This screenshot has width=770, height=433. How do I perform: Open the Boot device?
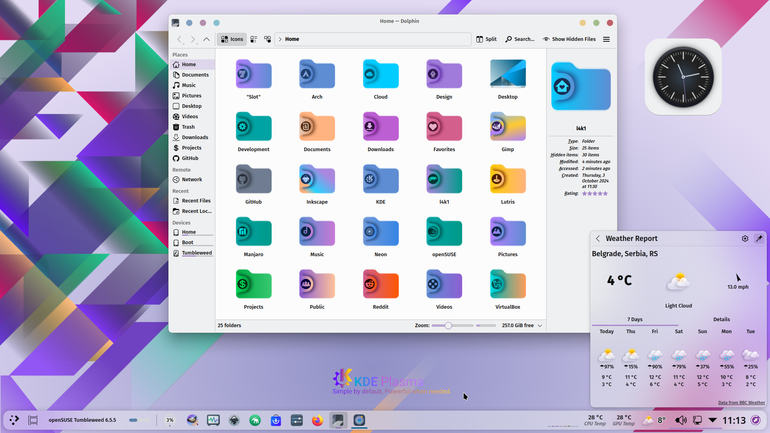[x=192, y=243]
